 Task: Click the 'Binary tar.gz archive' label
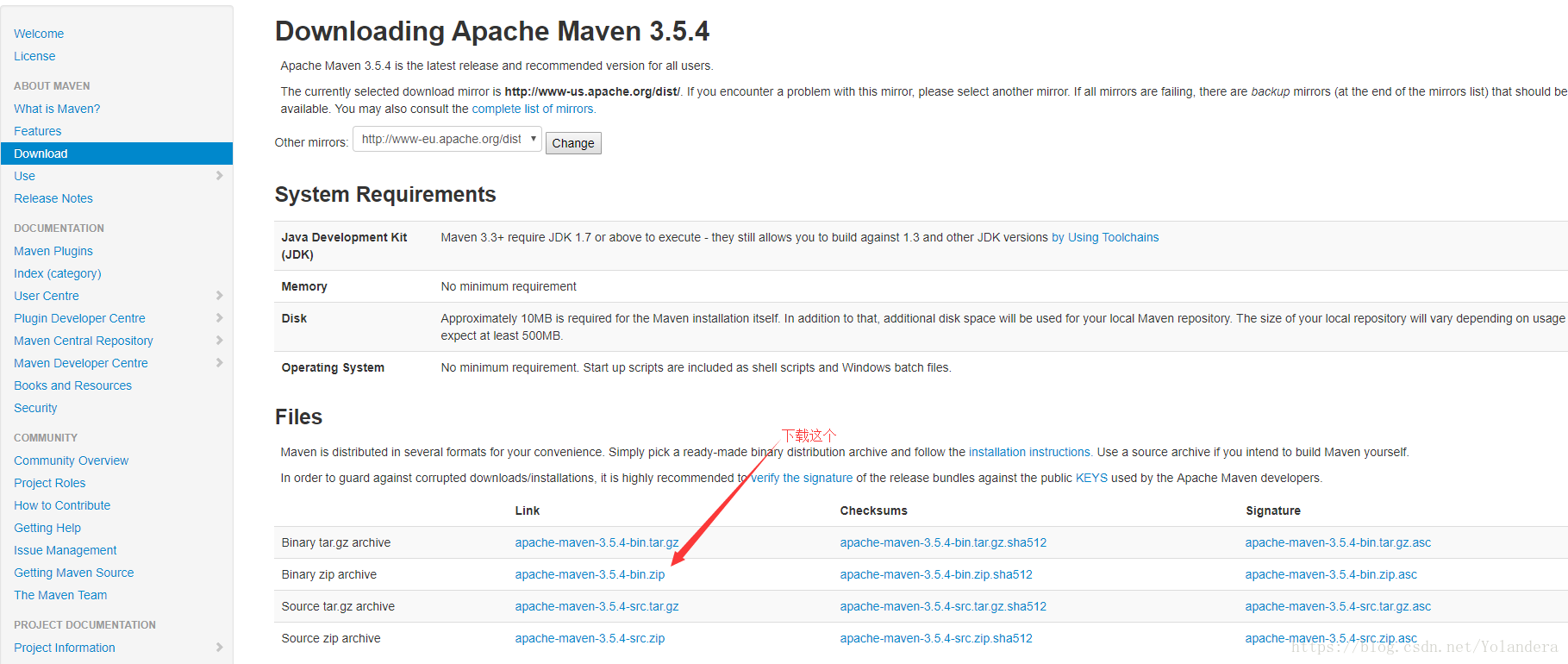tap(335, 542)
